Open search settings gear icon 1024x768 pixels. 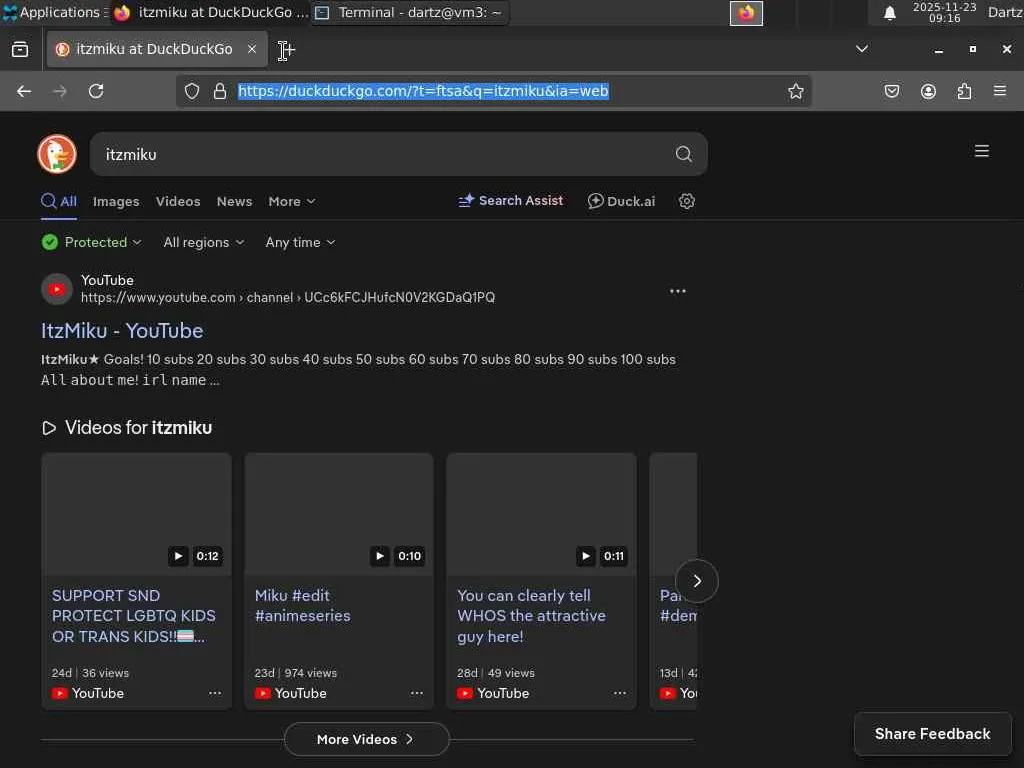686,201
